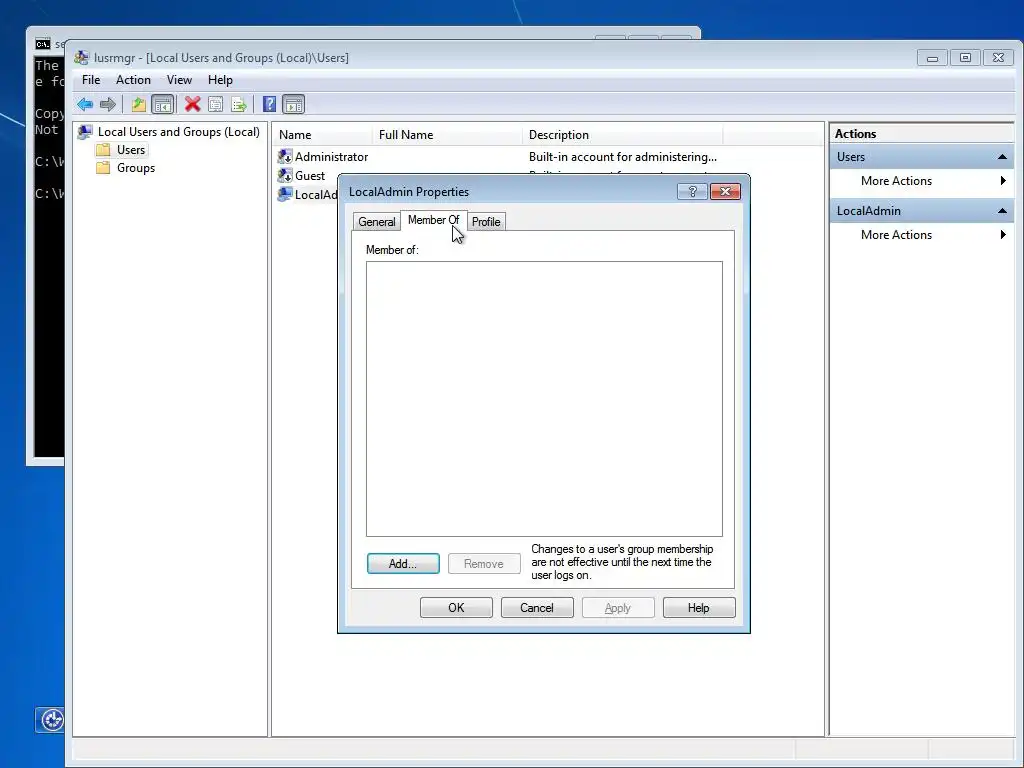
Task: Go back with the blue arrow
Action: [x=85, y=104]
